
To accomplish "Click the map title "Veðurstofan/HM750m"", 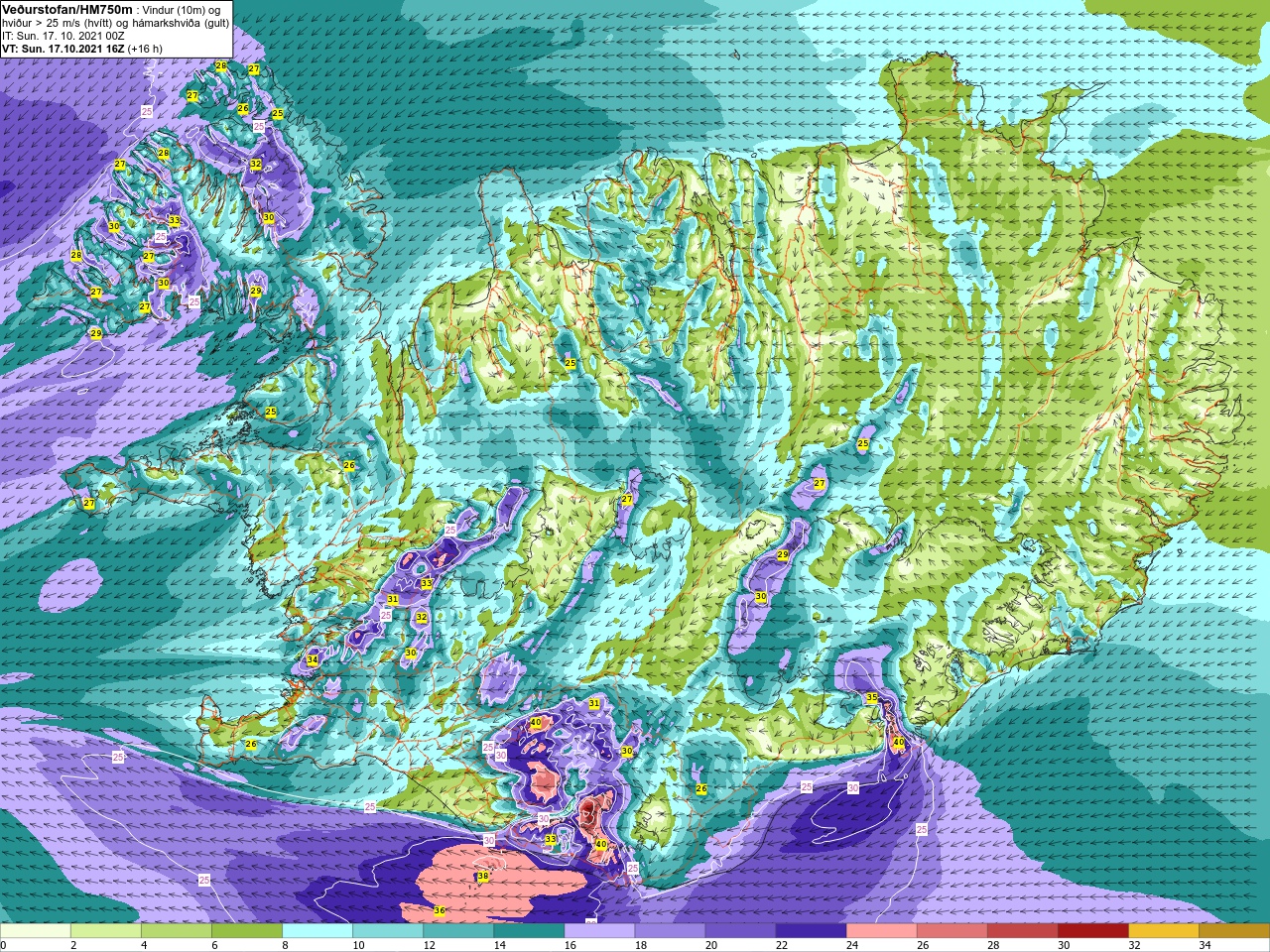I will coord(66,9).
